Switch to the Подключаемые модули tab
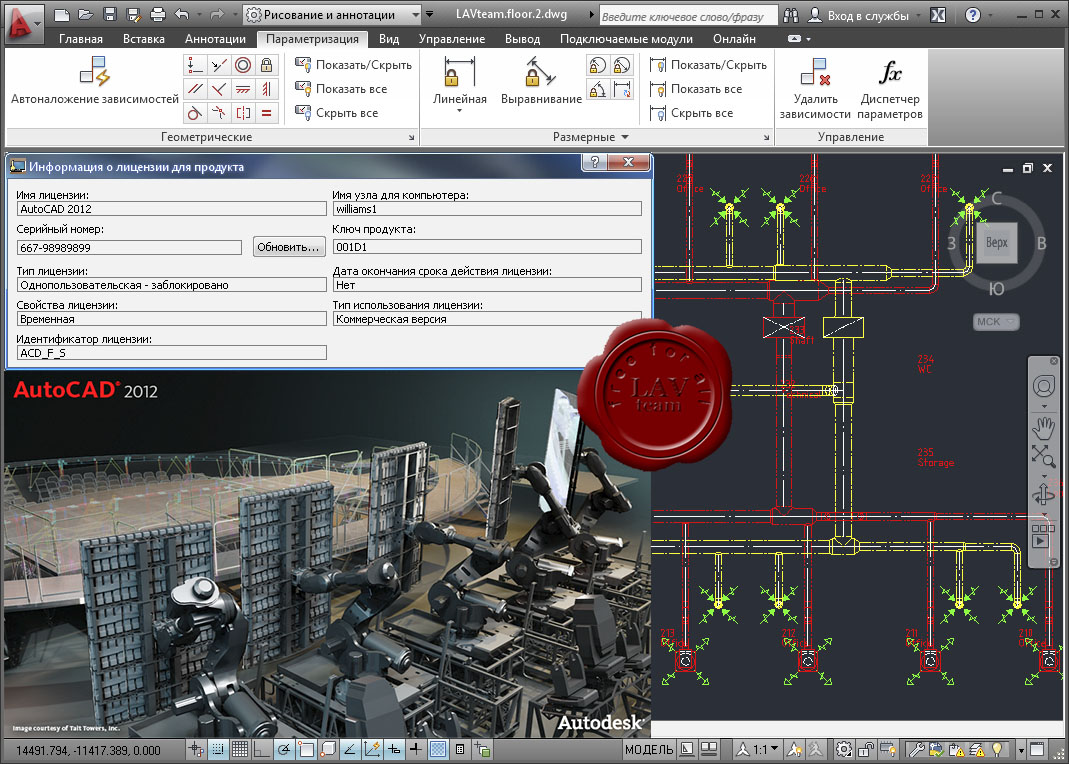The image size is (1069, 764). (x=626, y=39)
